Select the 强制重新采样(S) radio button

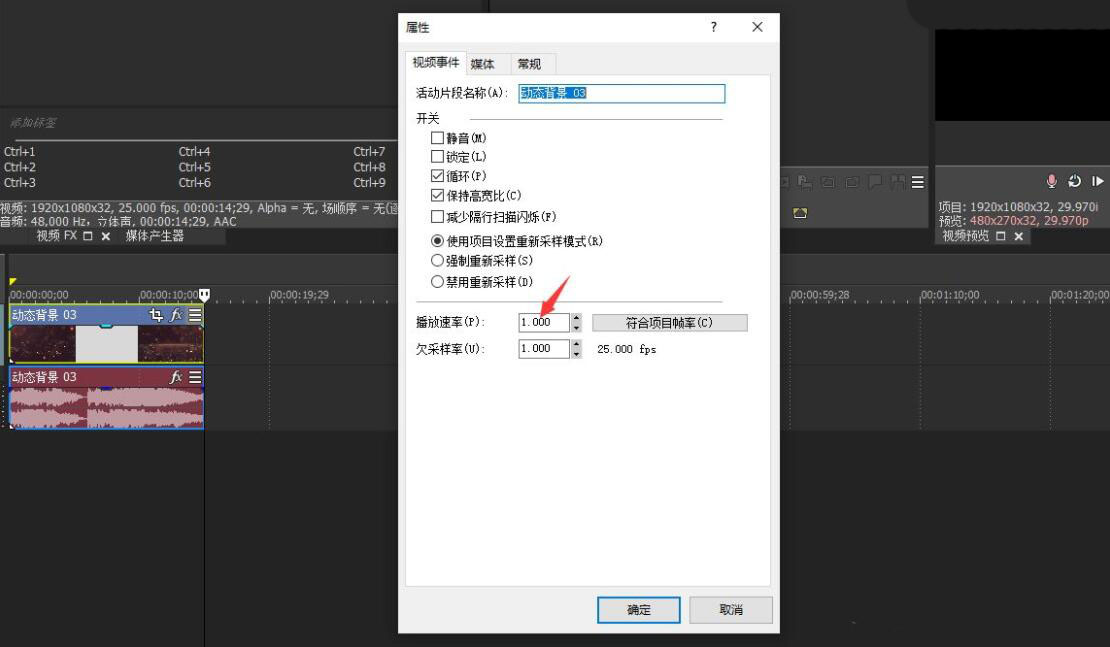[437, 259]
